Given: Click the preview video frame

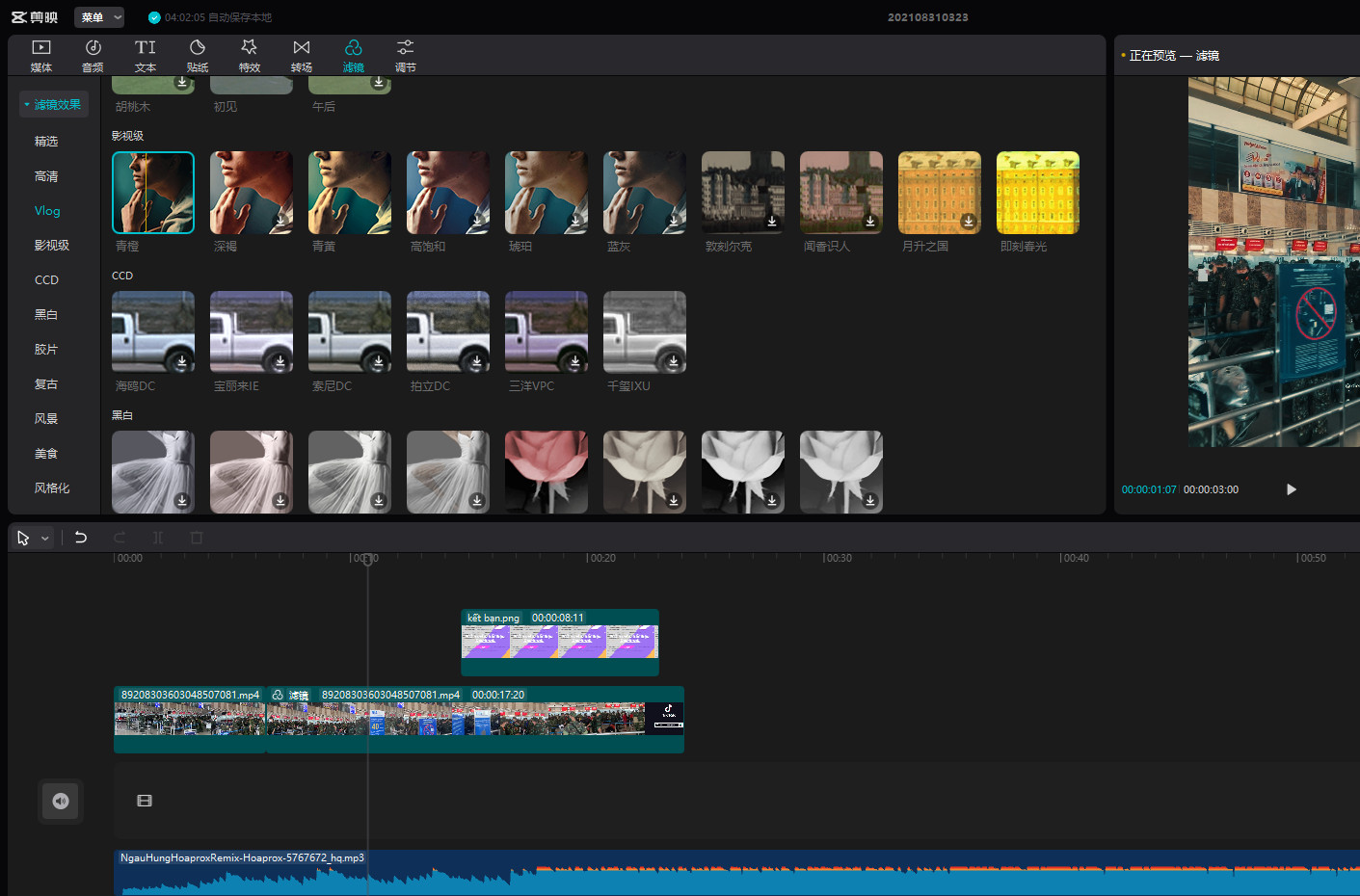Looking at the screenshot, I should click(x=1273, y=262).
